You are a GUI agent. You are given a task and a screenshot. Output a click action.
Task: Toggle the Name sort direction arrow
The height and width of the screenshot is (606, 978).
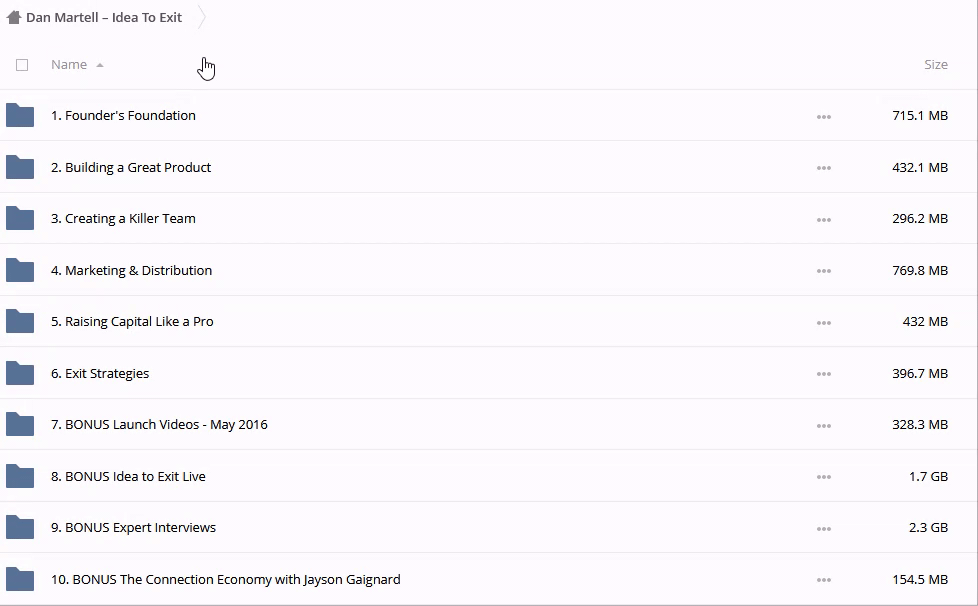pyautogui.click(x=100, y=65)
